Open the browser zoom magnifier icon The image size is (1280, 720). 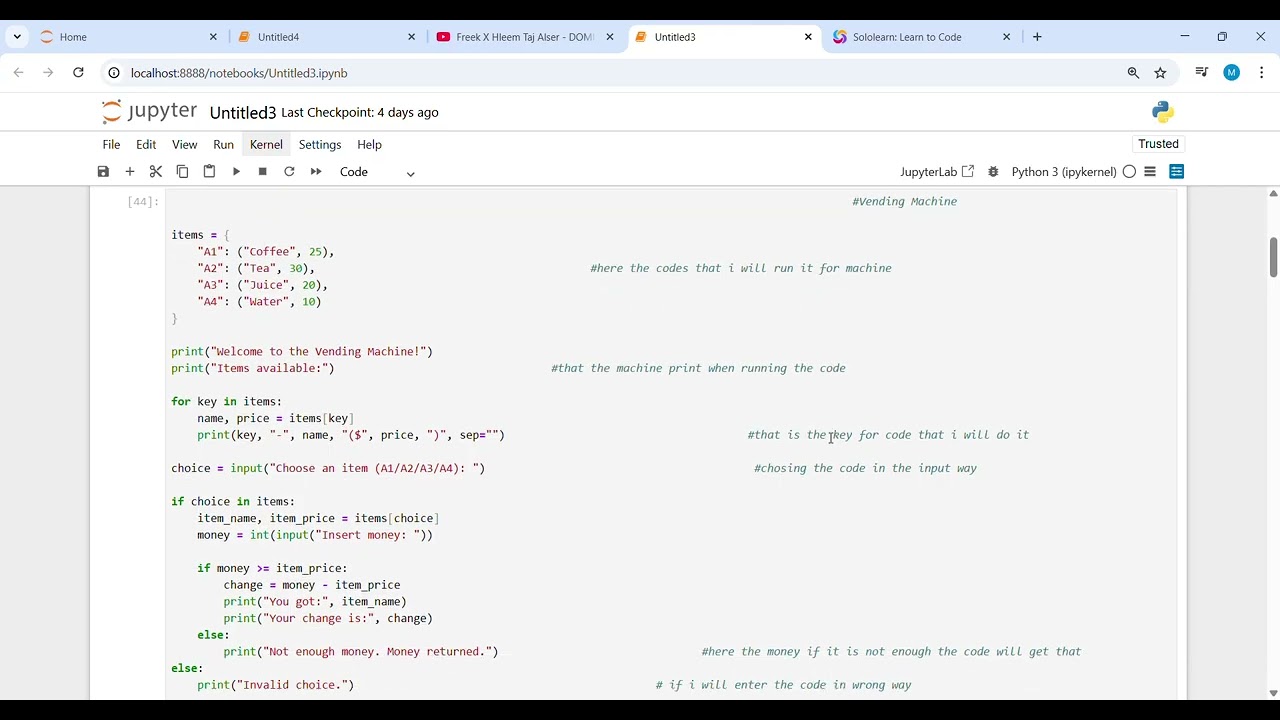point(1133,73)
